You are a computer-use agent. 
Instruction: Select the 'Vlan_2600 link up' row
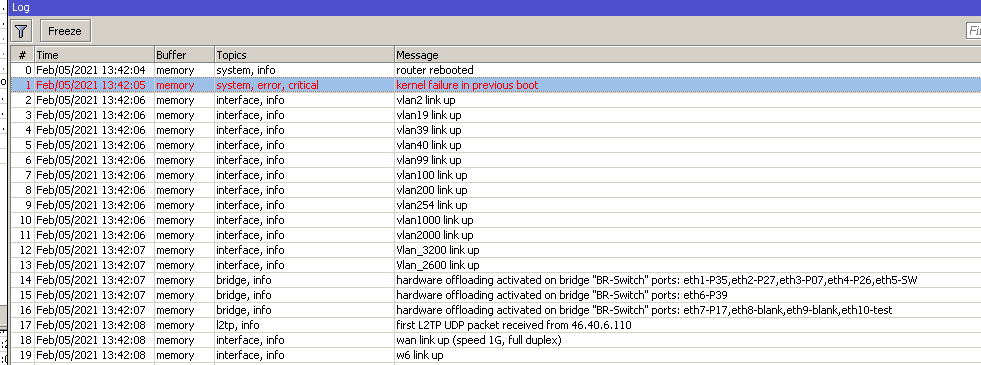tap(496, 265)
